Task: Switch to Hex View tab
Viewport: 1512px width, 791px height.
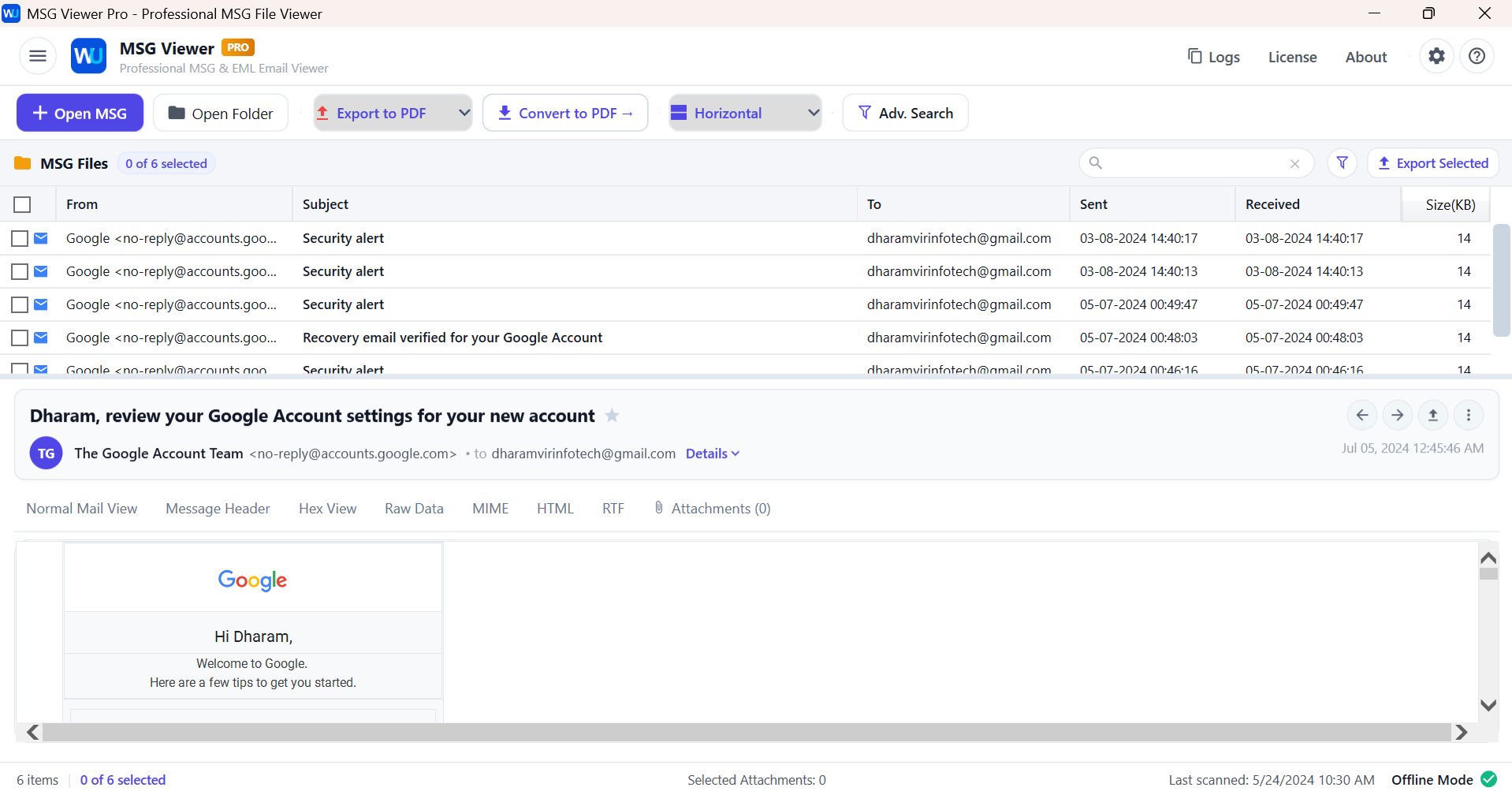Action: (327, 509)
